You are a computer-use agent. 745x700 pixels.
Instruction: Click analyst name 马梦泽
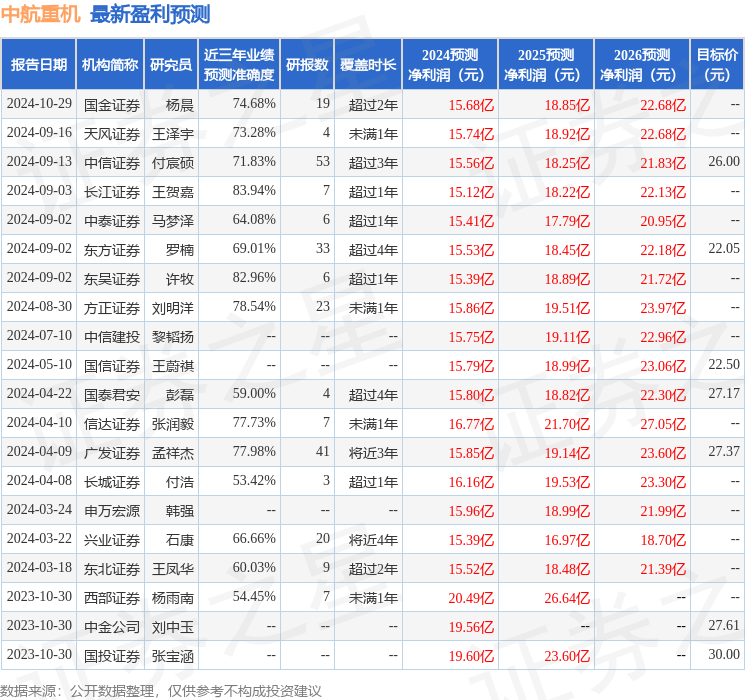pos(172,221)
